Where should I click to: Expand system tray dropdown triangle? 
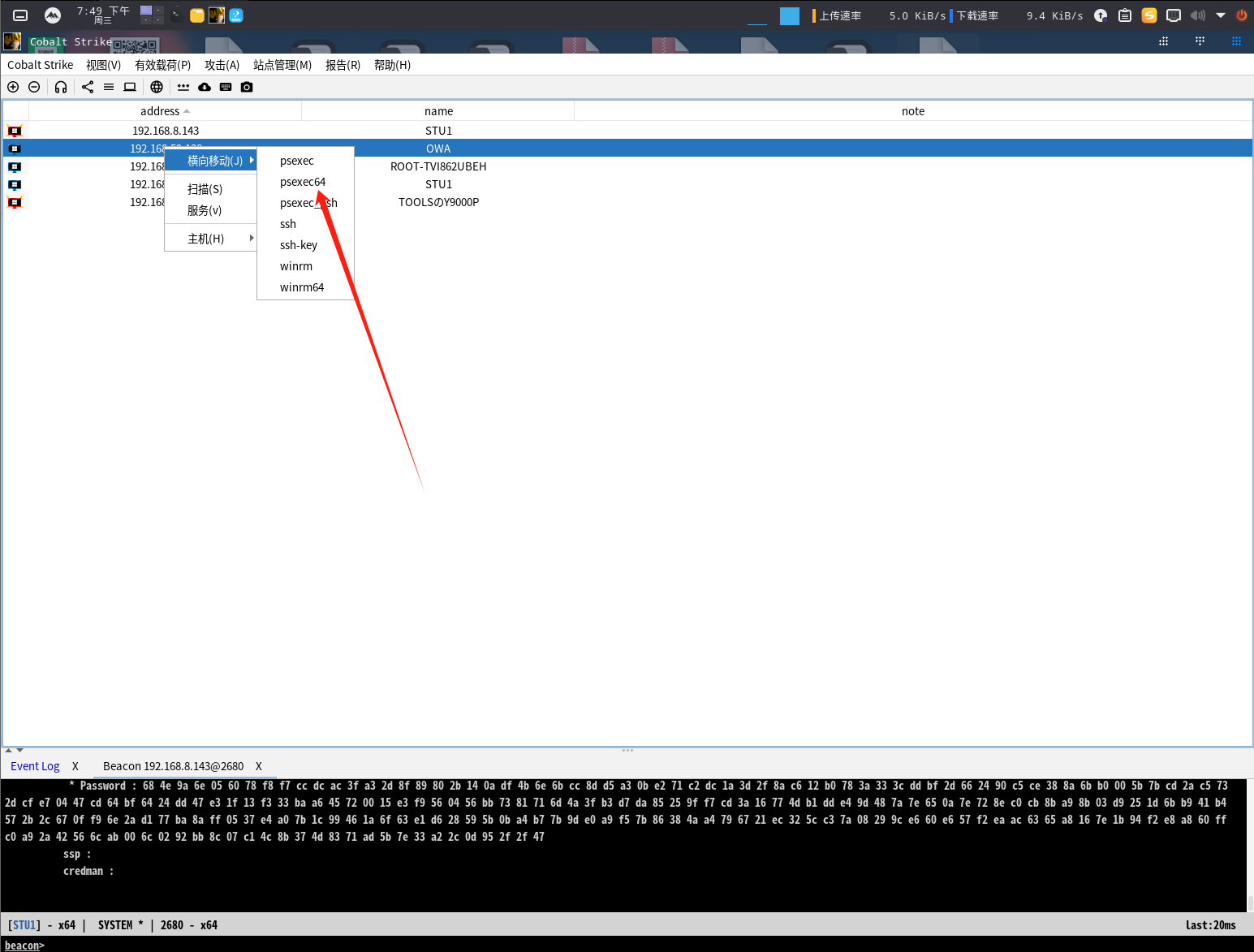1221,15
